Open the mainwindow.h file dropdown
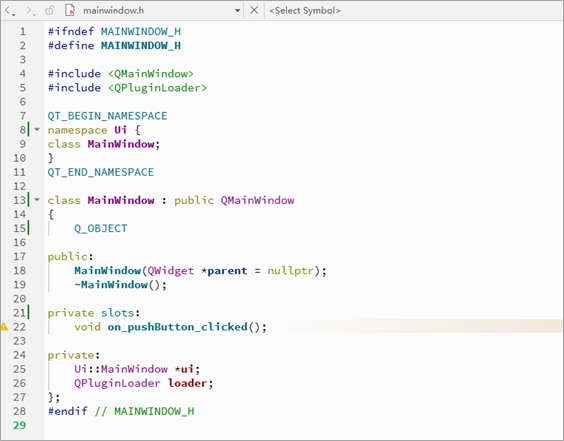 [237, 10]
